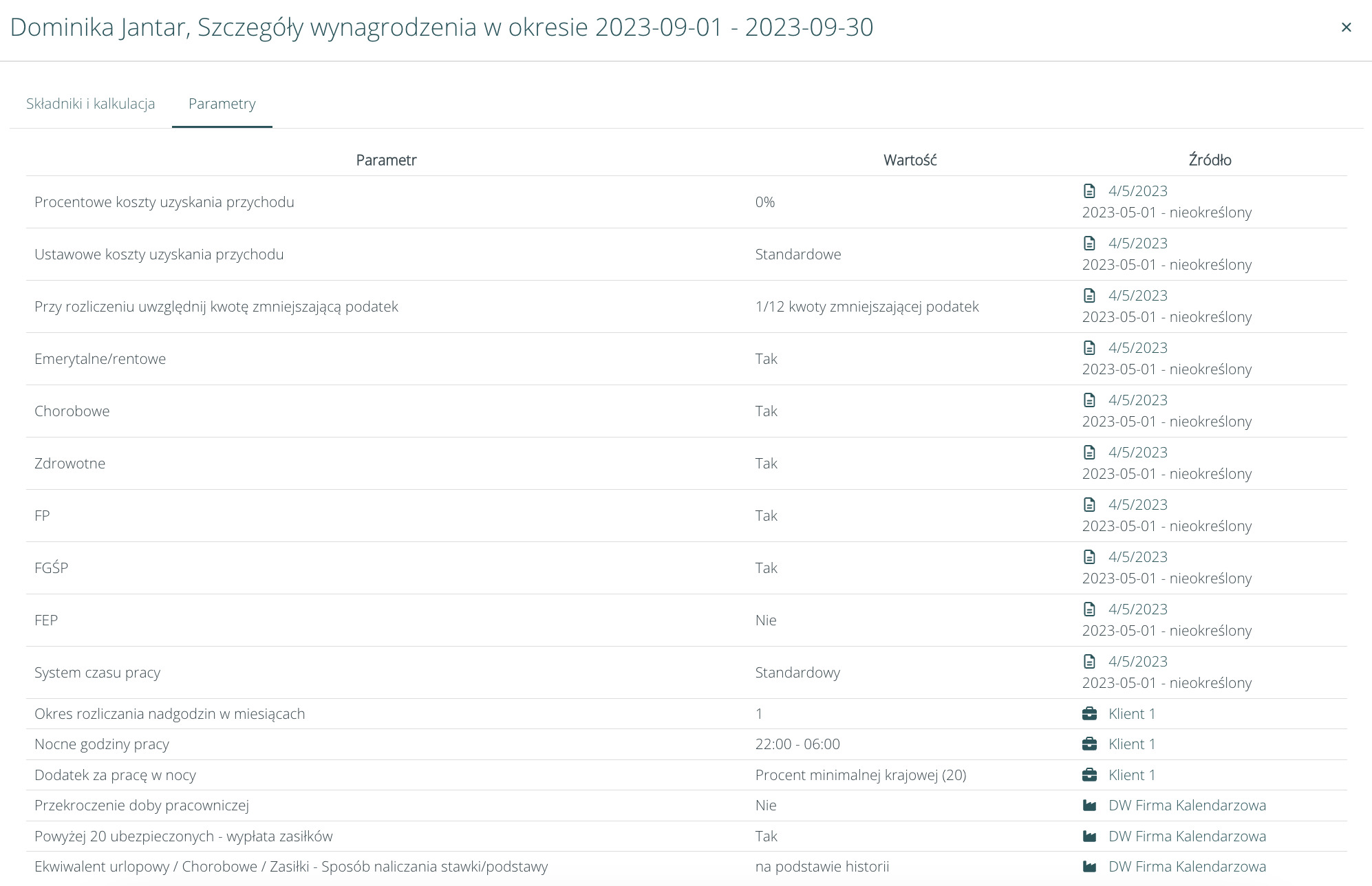The width and height of the screenshot is (1372, 886).
Task: Click document icon in Emerytalne/rentowe row
Action: click(1089, 348)
